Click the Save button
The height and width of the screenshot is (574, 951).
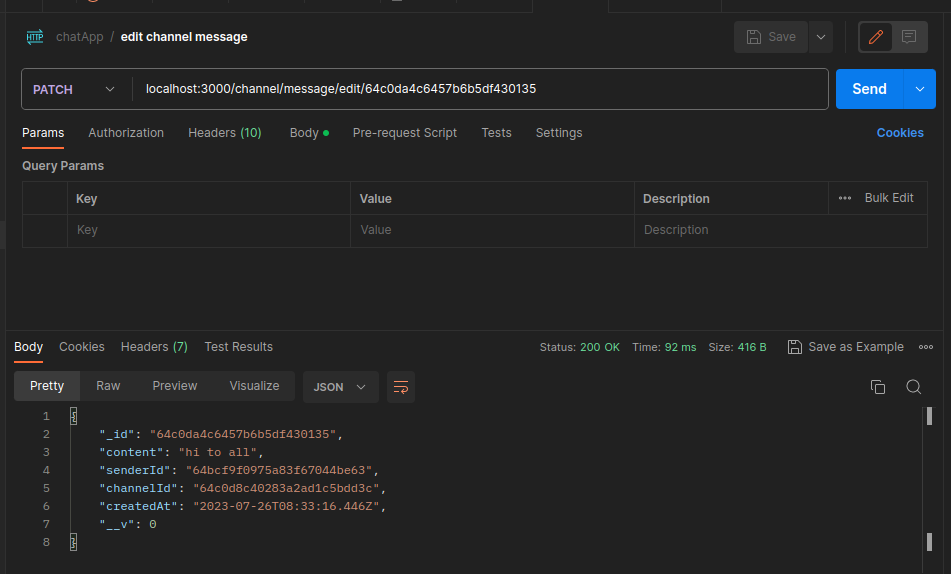click(771, 37)
